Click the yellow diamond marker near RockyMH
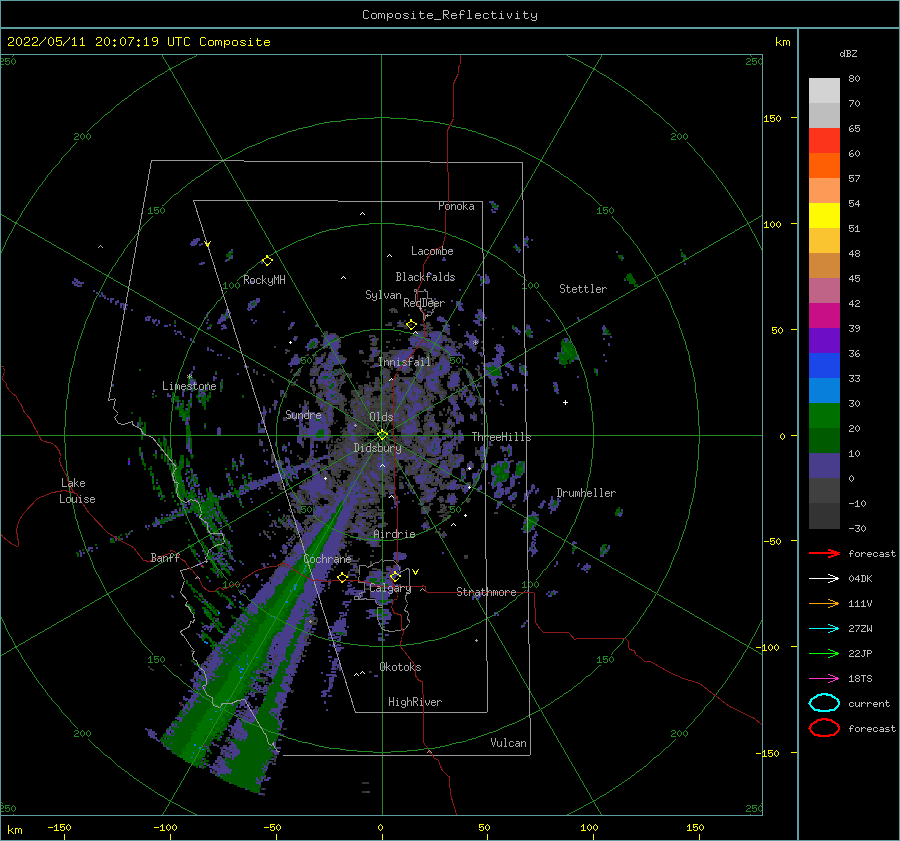The image size is (900, 841). point(267,261)
